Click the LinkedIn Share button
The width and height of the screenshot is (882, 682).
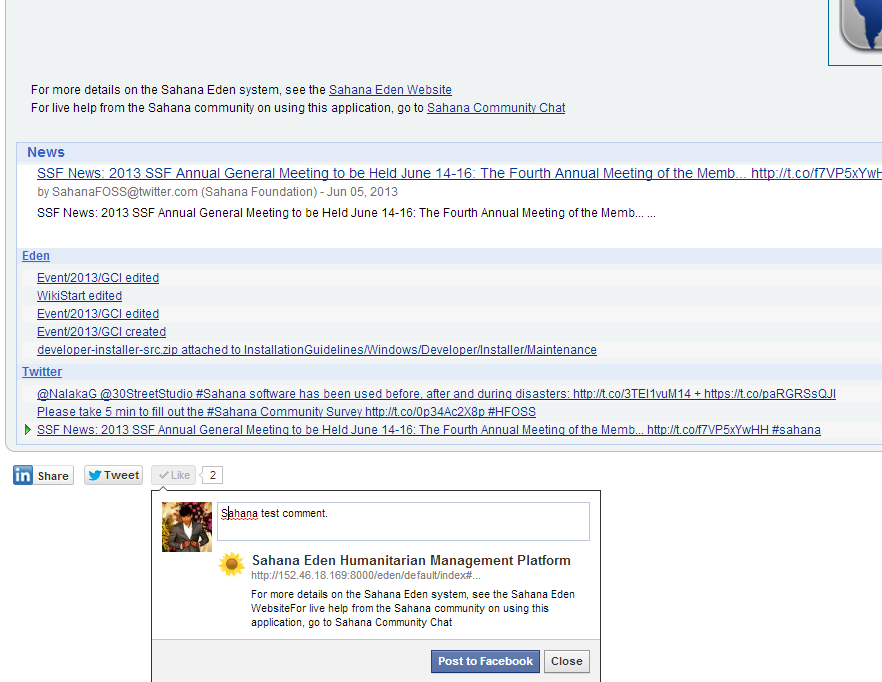click(x=42, y=476)
